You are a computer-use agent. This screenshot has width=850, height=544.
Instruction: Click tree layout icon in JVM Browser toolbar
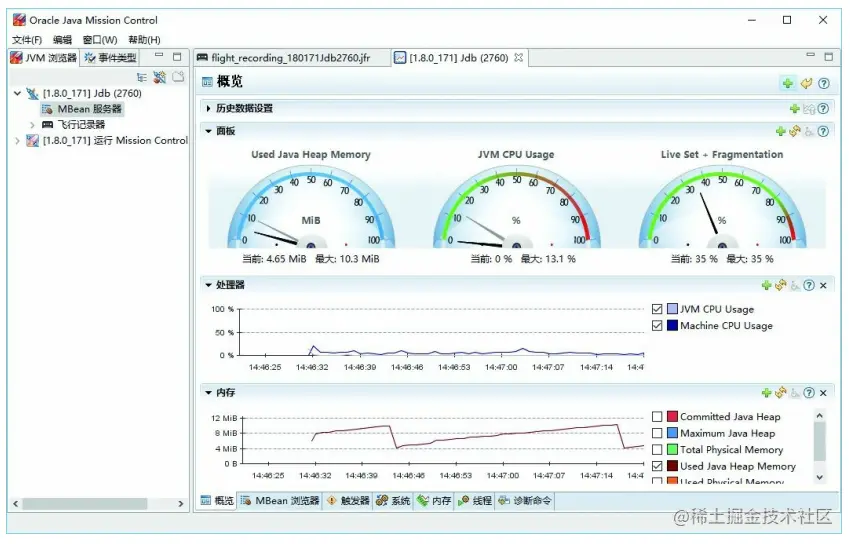pos(142,77)
